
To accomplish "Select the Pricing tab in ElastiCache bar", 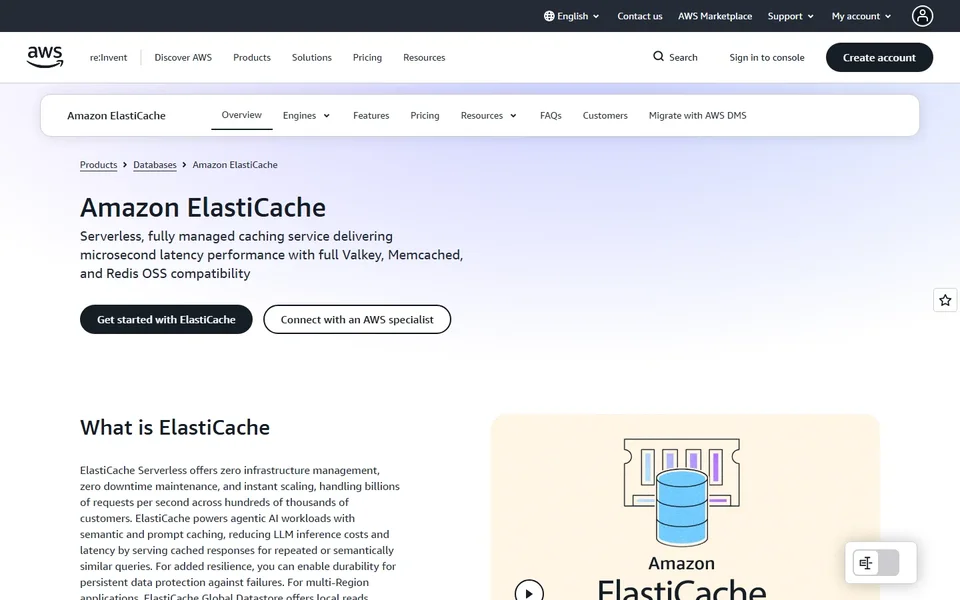I will point(425,115).
